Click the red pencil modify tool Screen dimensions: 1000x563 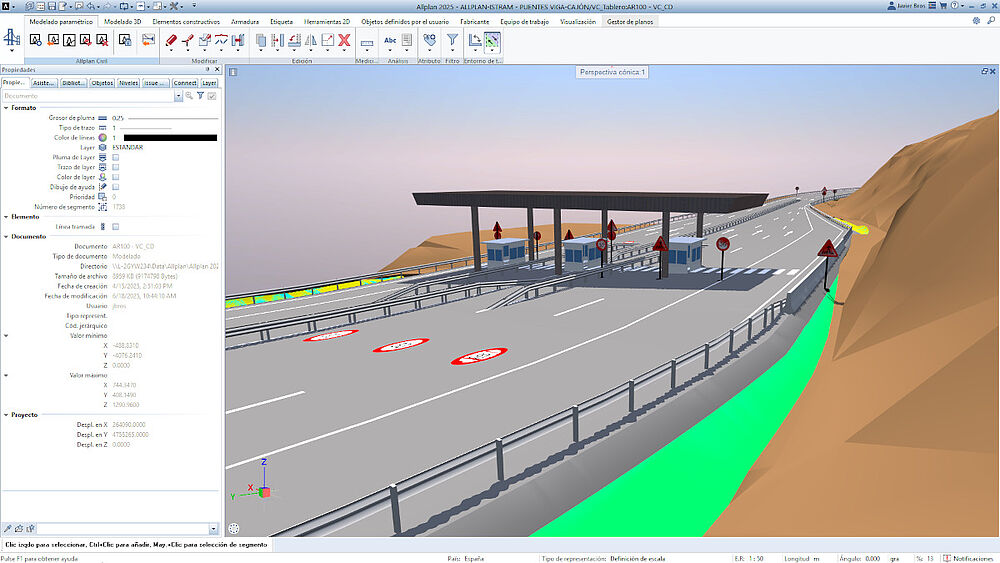(x=170, y=41)
